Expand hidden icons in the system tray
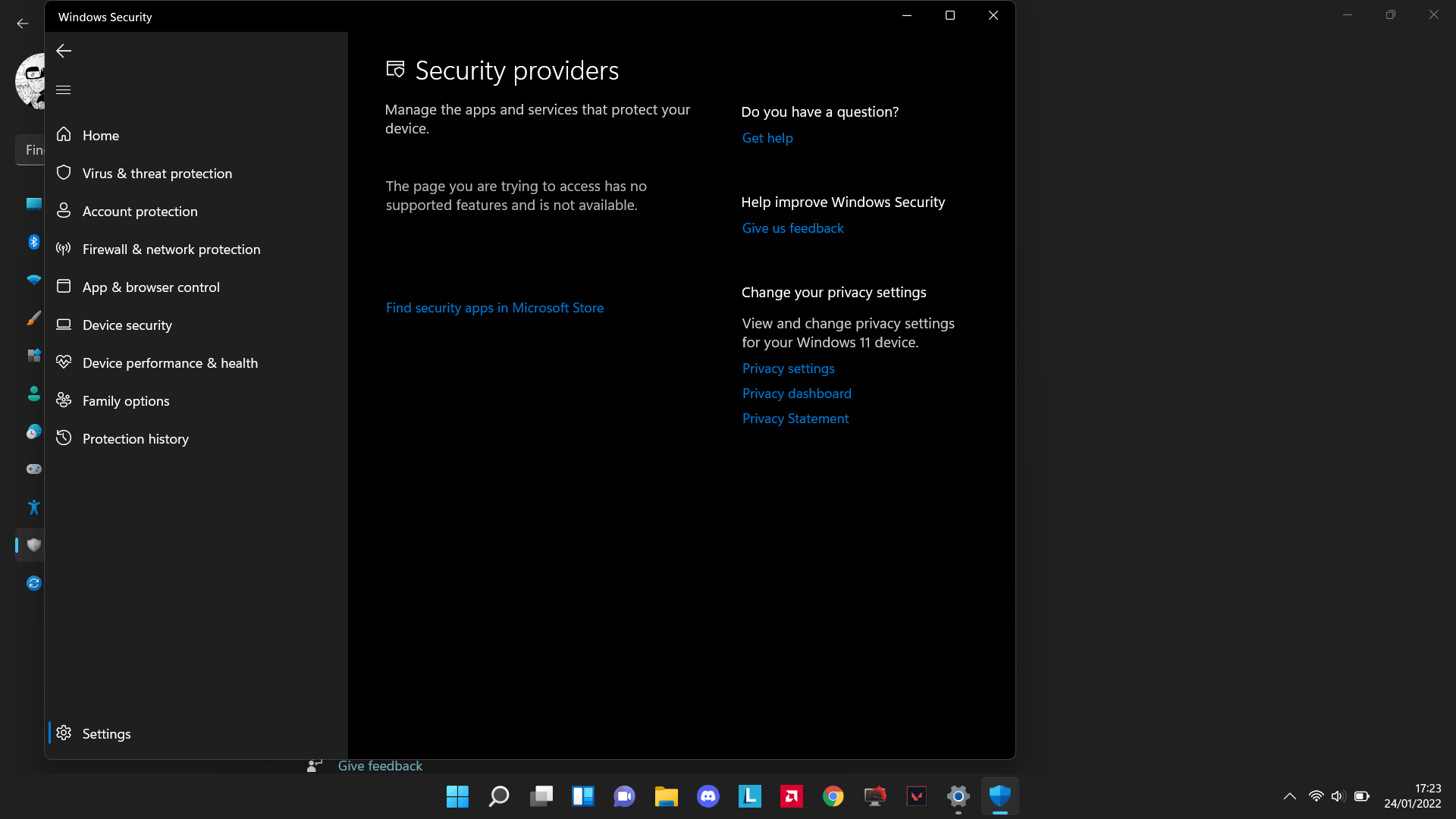The image size is (1456, 819). point(1290,796)
